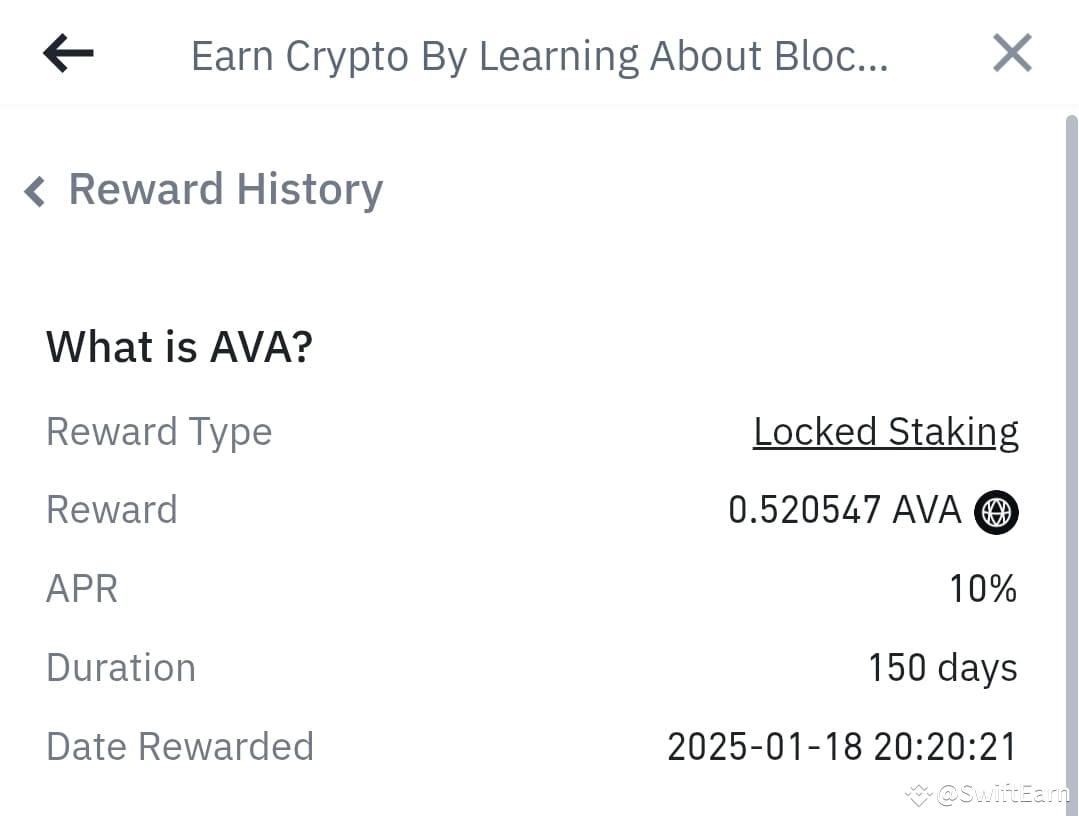1079x816 pixels.
Task: Click the back arrow icon at top left
Action: [x=67, y=53]
